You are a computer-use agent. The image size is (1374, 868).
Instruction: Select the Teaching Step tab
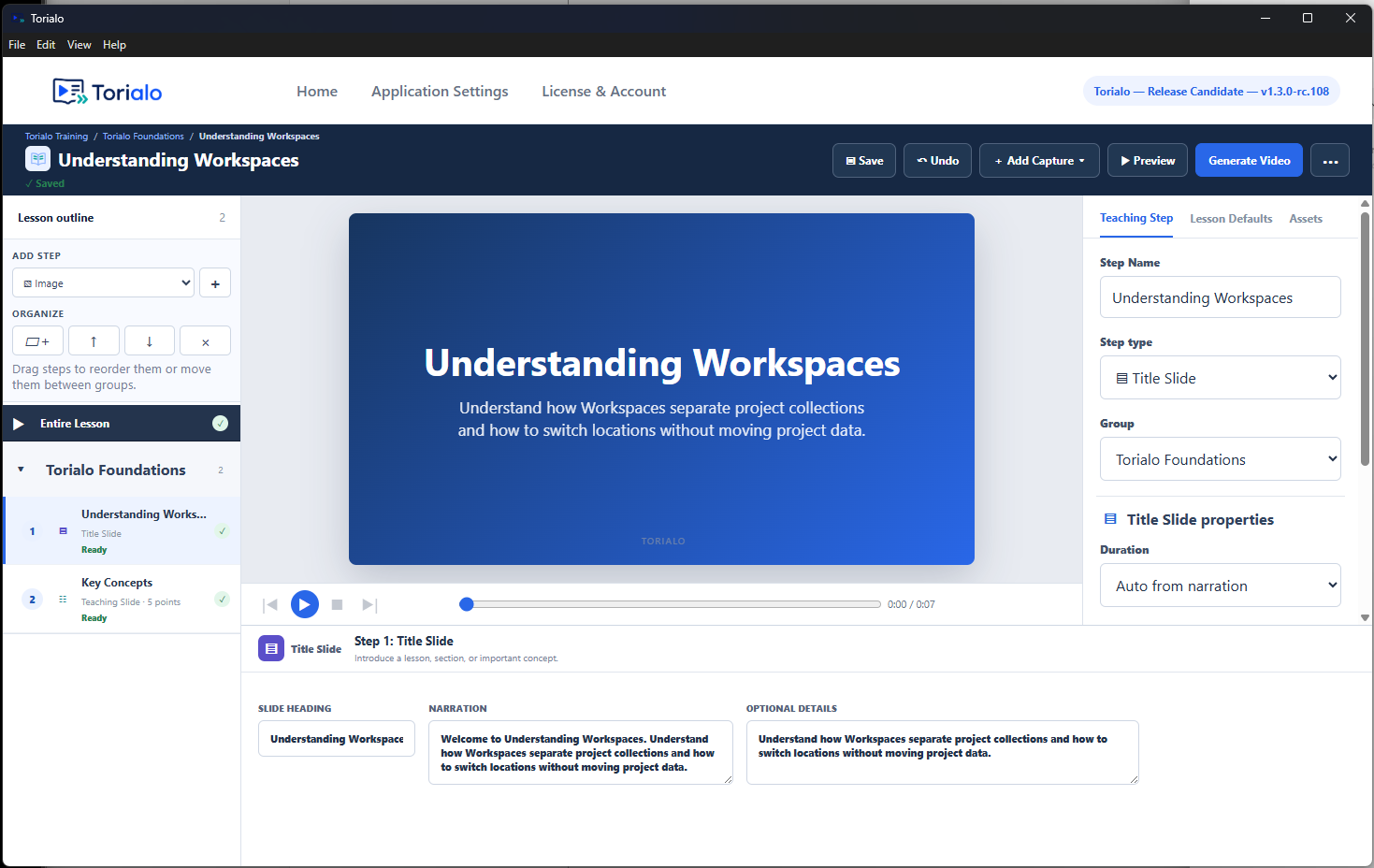[1136, 218]
